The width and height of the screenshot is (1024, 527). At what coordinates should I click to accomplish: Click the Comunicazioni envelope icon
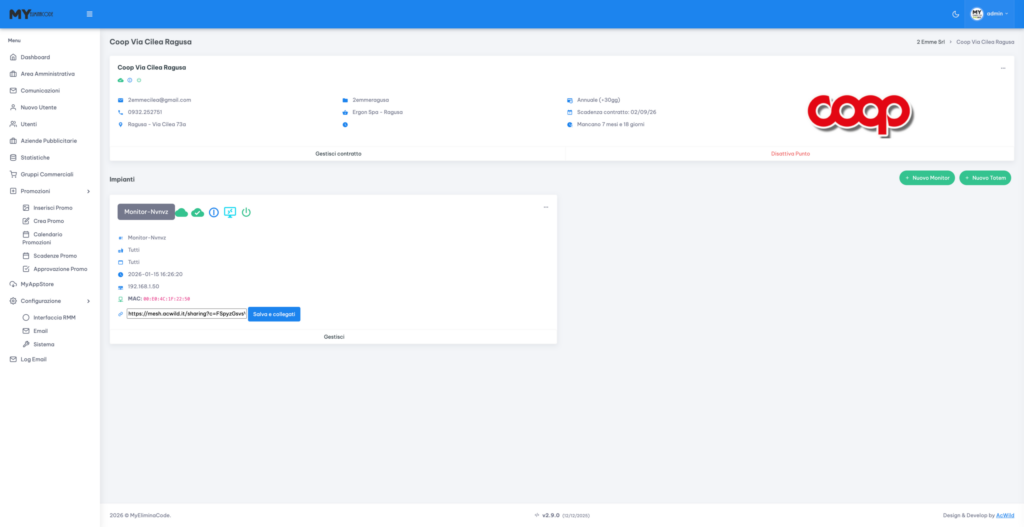coord(13,91)
